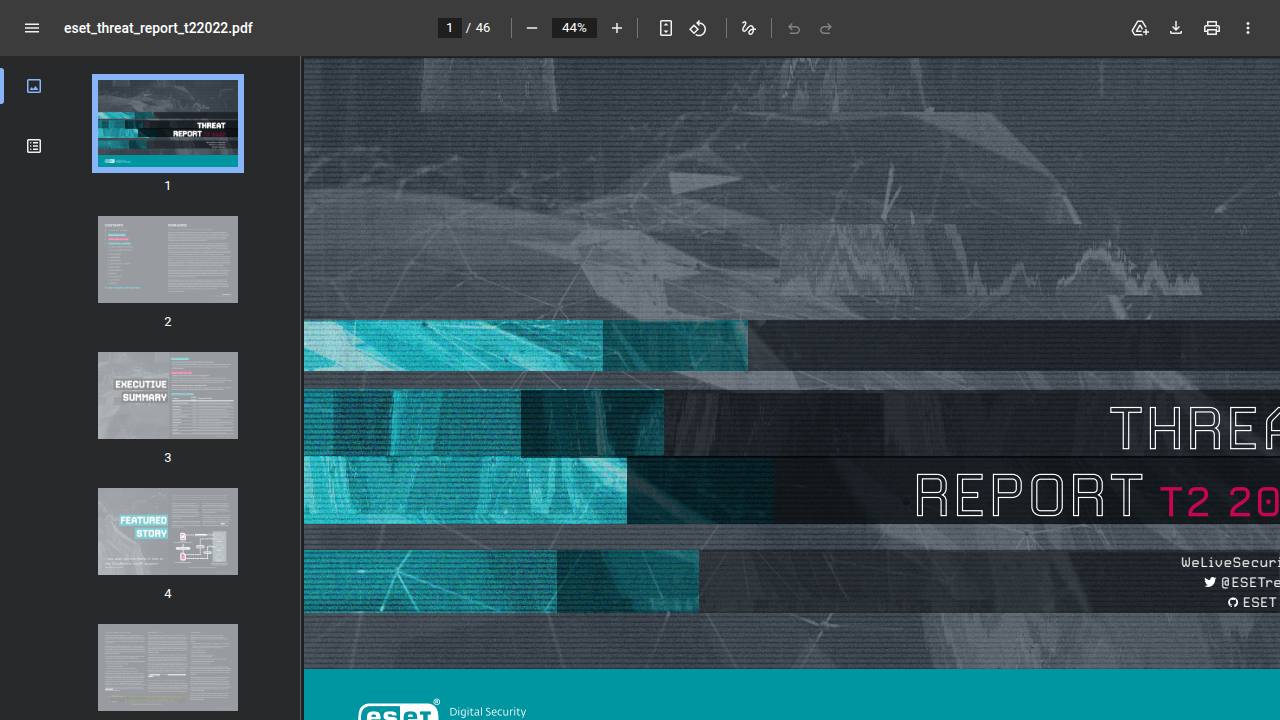Click the 44% zoom level field
The width and height of the screenshot is (1280, 720).
pyautogui.click(x=574, y=28)
